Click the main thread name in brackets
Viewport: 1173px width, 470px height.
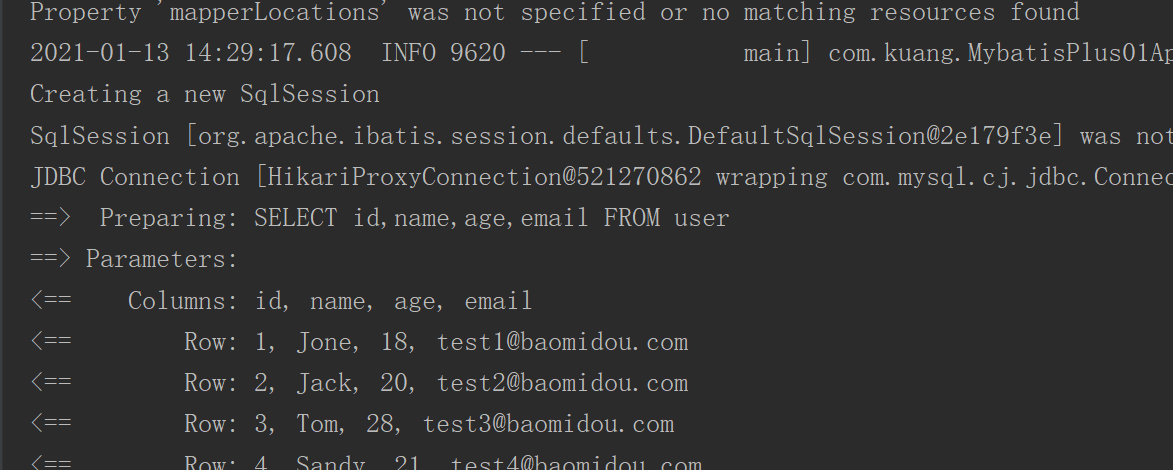point(771,53)
